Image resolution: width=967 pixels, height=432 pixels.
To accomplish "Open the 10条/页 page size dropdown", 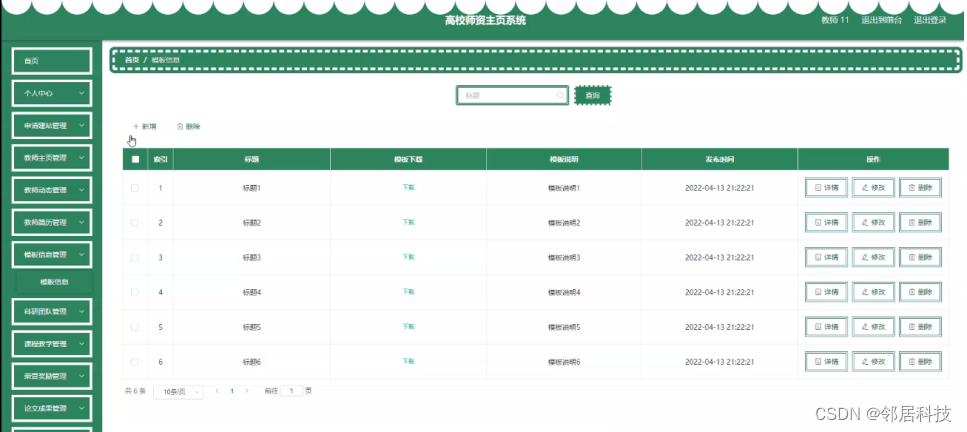I will [178, 392].
